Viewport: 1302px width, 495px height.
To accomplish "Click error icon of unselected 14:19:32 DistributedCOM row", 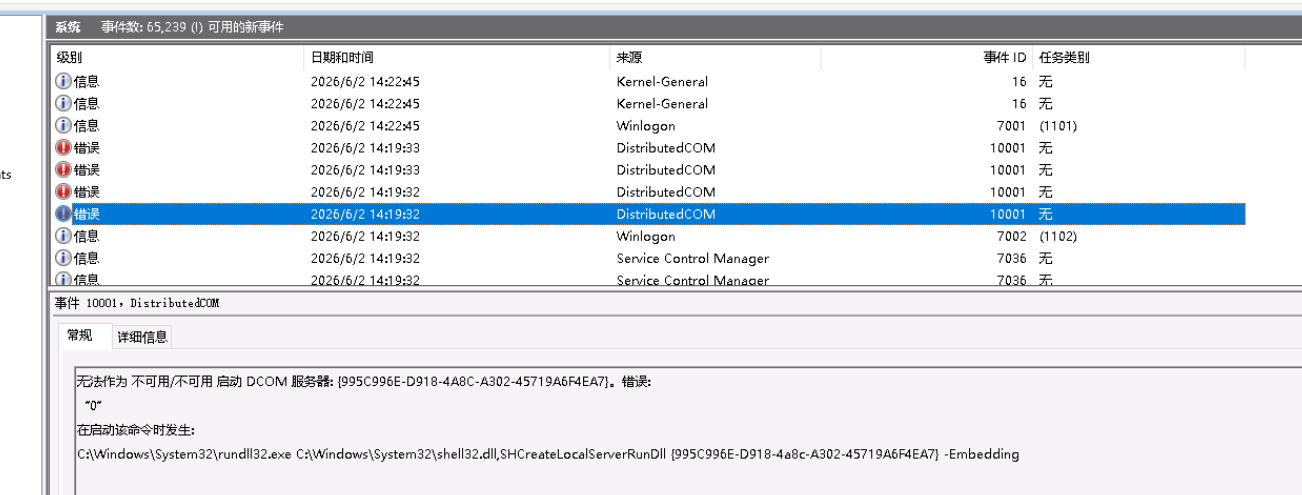I will 63,192.
